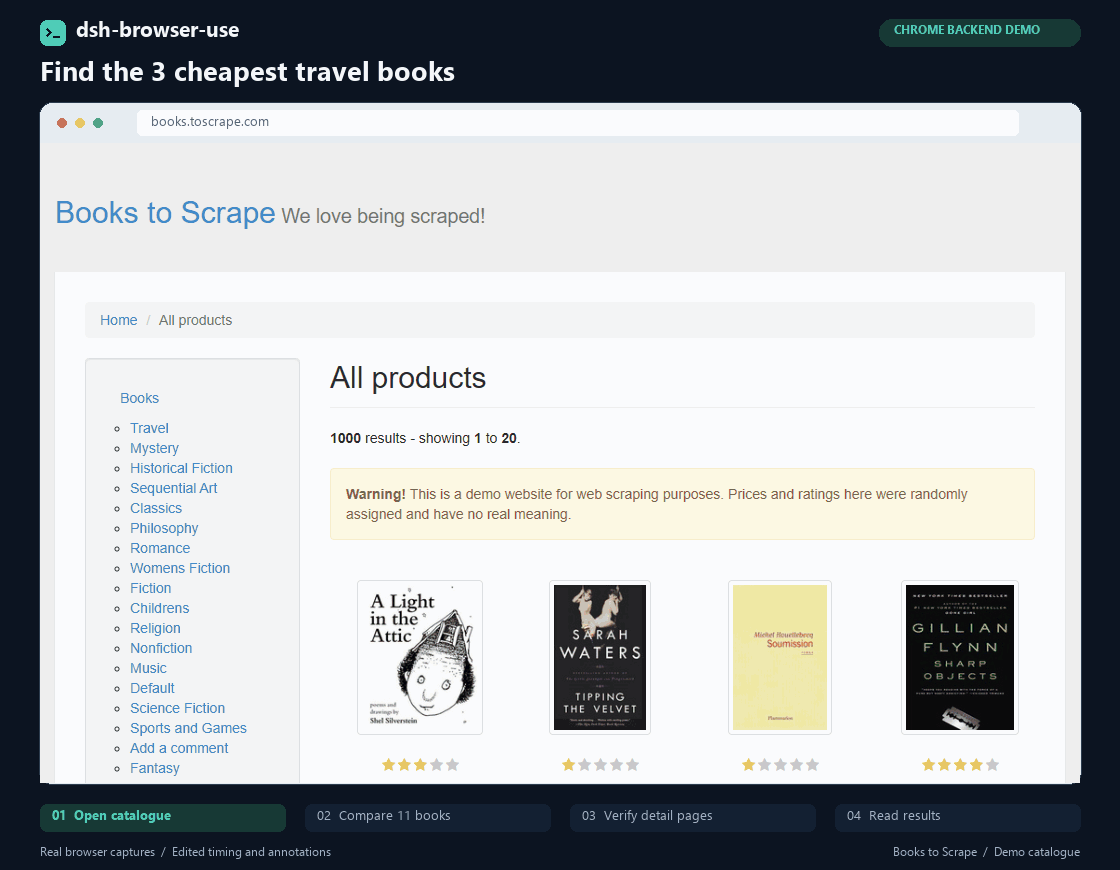Select step 01 Open catalogue tab
This screenshot has height=870, width=1120.
click(163, 818)
